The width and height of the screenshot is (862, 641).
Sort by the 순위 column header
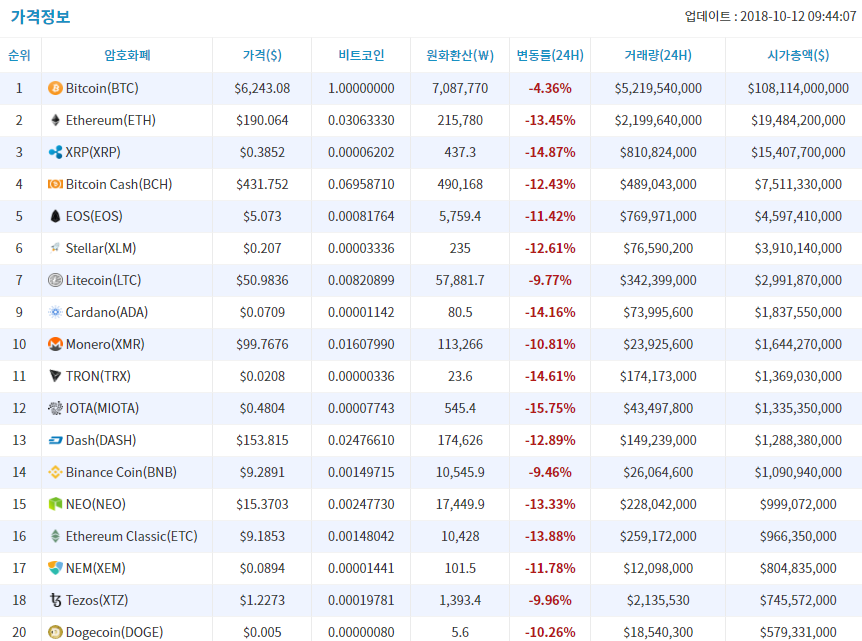(19, 55)
